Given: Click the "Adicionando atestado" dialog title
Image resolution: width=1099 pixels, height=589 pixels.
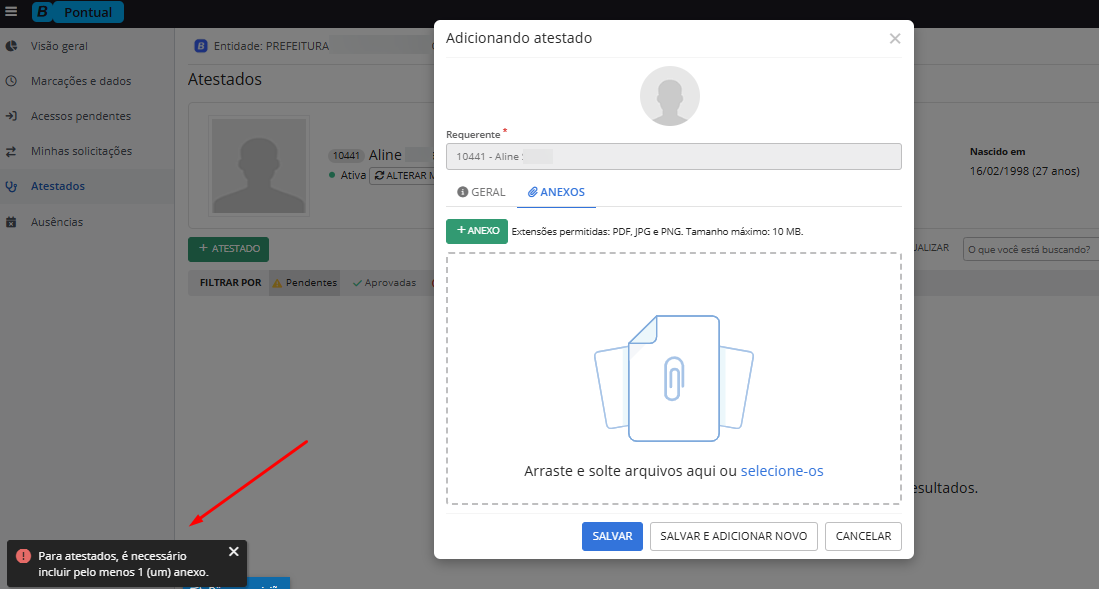Looking at the screenshot, I should tap(519, 39).
